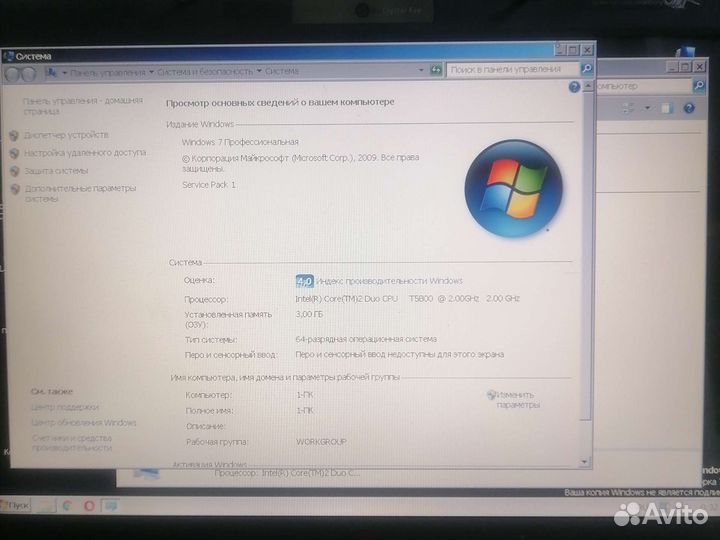Click the search field in background Компьютер window
This screenshot has height=540, width=720.
click(644, 86)
